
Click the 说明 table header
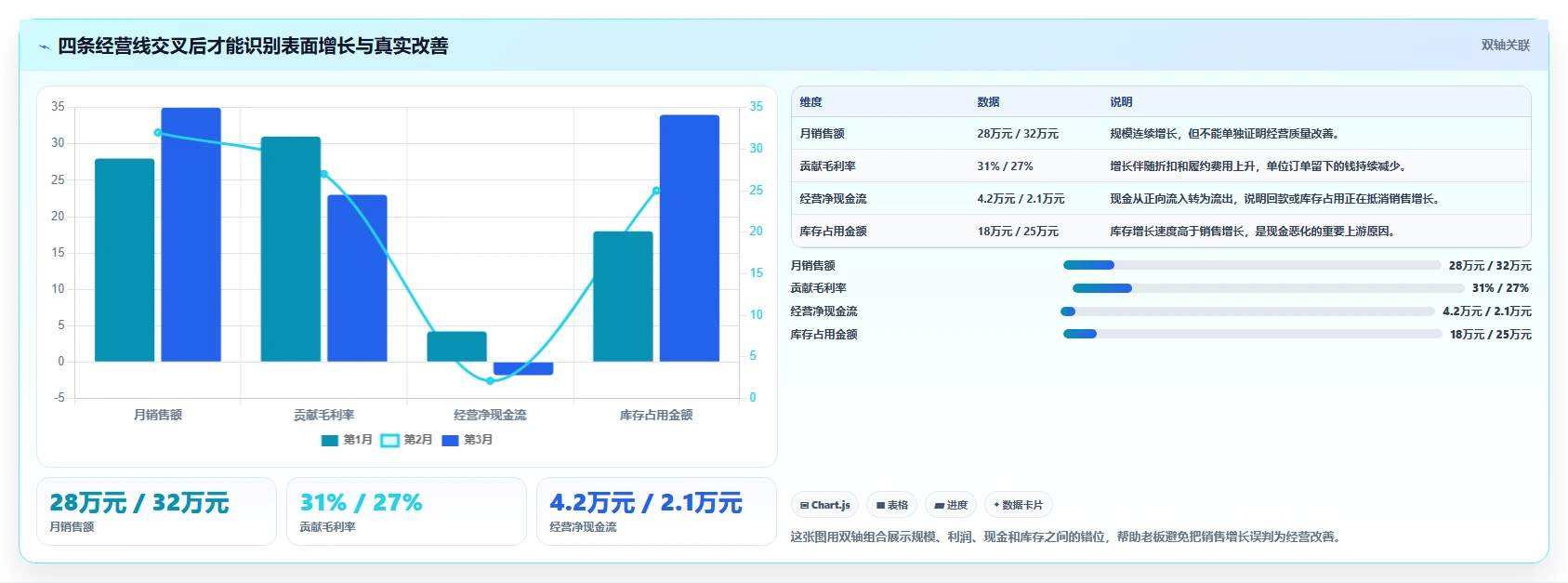[1121, 102]
